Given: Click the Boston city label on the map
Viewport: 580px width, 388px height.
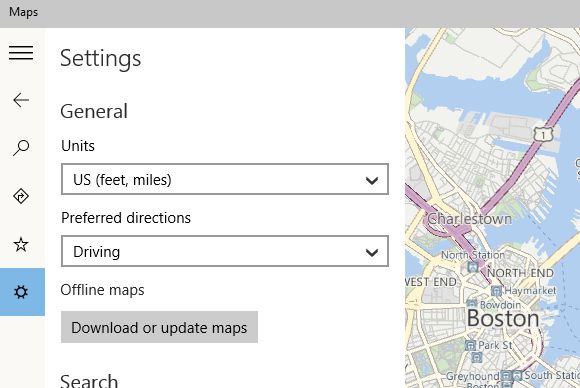Looking at the screenshot, I should [503, 318].
